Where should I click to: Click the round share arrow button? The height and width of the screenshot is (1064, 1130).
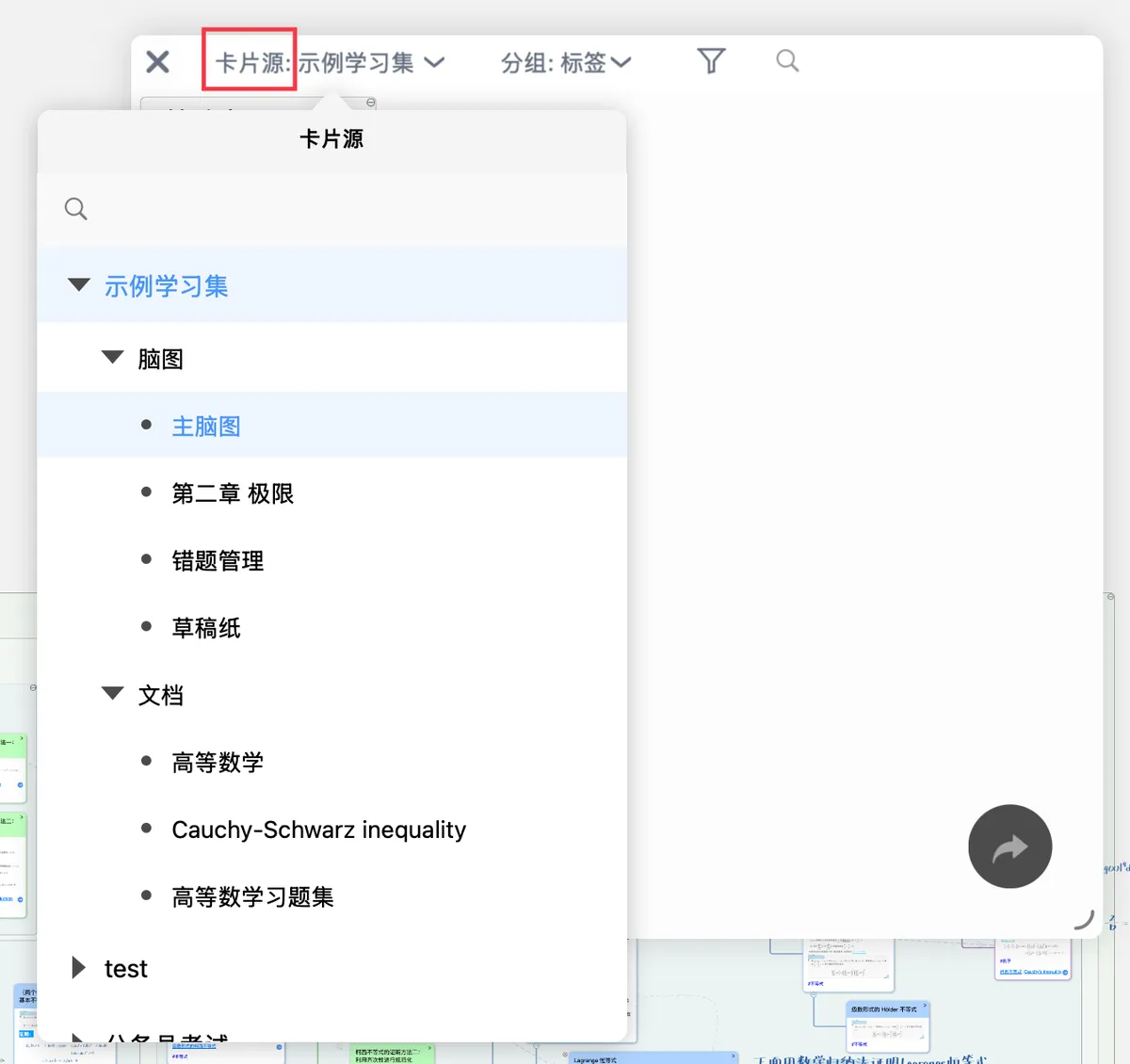pos(1009,846)
